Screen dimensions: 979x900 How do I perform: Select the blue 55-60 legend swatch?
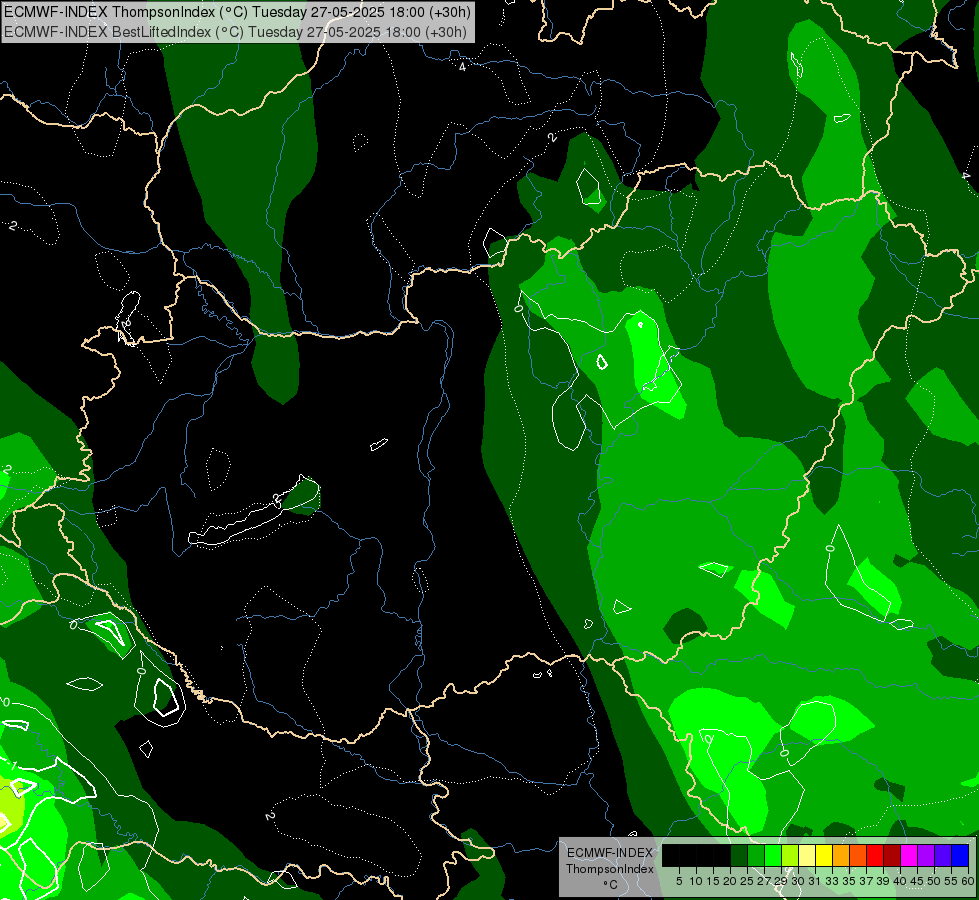click(x=960, y=855)
